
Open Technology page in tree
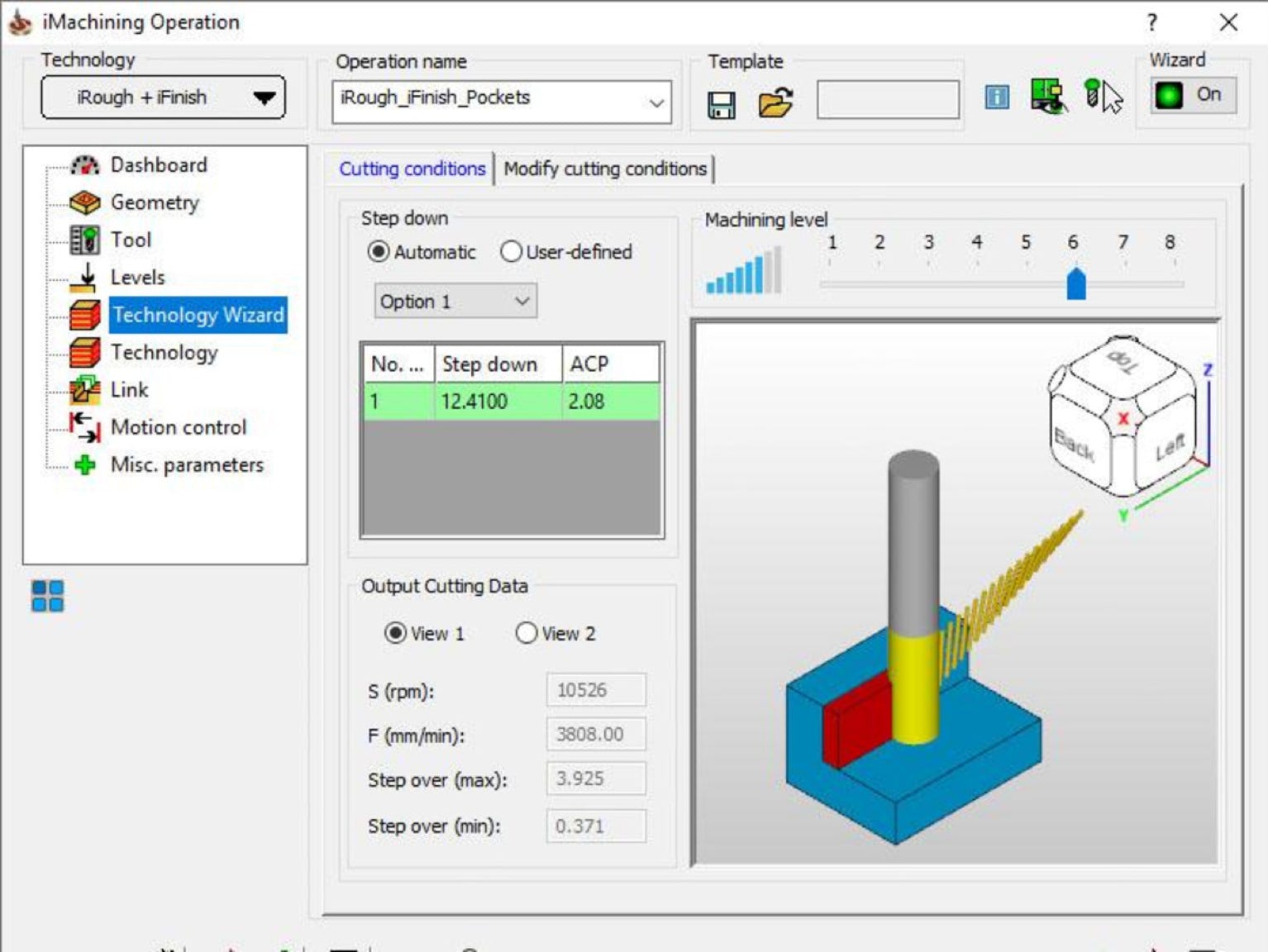(x=164, y=352)
